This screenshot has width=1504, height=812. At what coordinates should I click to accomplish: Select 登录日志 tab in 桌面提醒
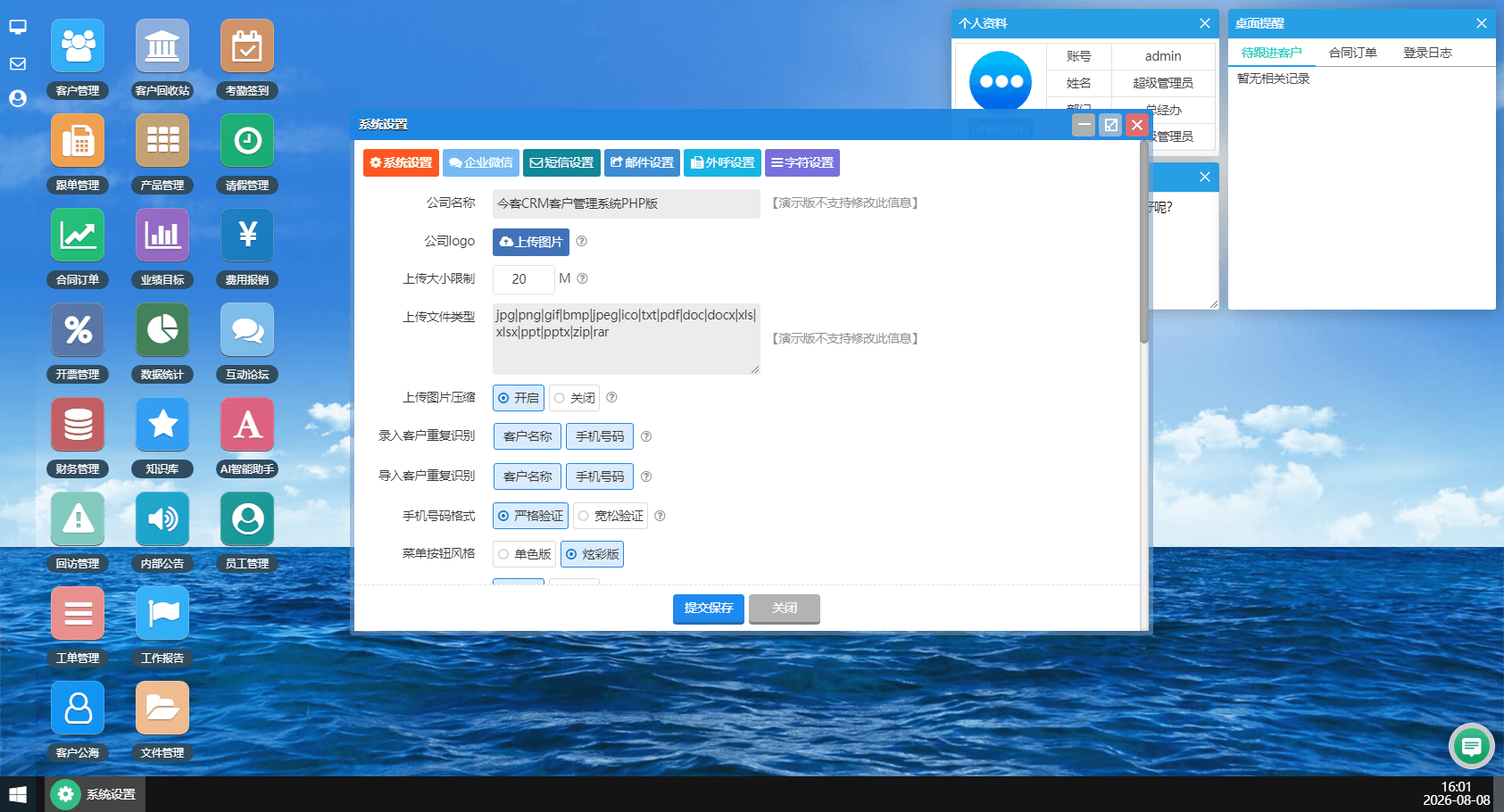[x=1427, y=53]
